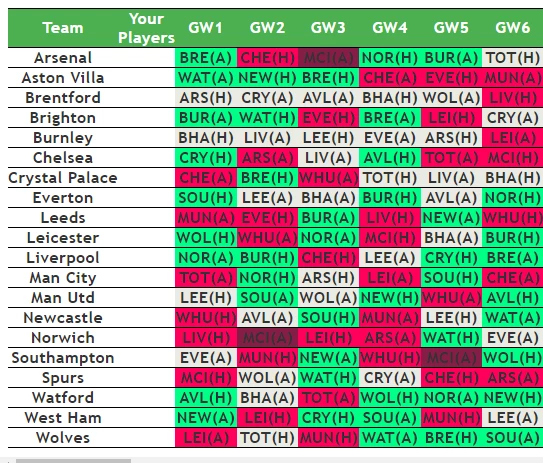This screenshot has width=543, height=463.
Task: Click the Team column header
Action: (63, 28)
